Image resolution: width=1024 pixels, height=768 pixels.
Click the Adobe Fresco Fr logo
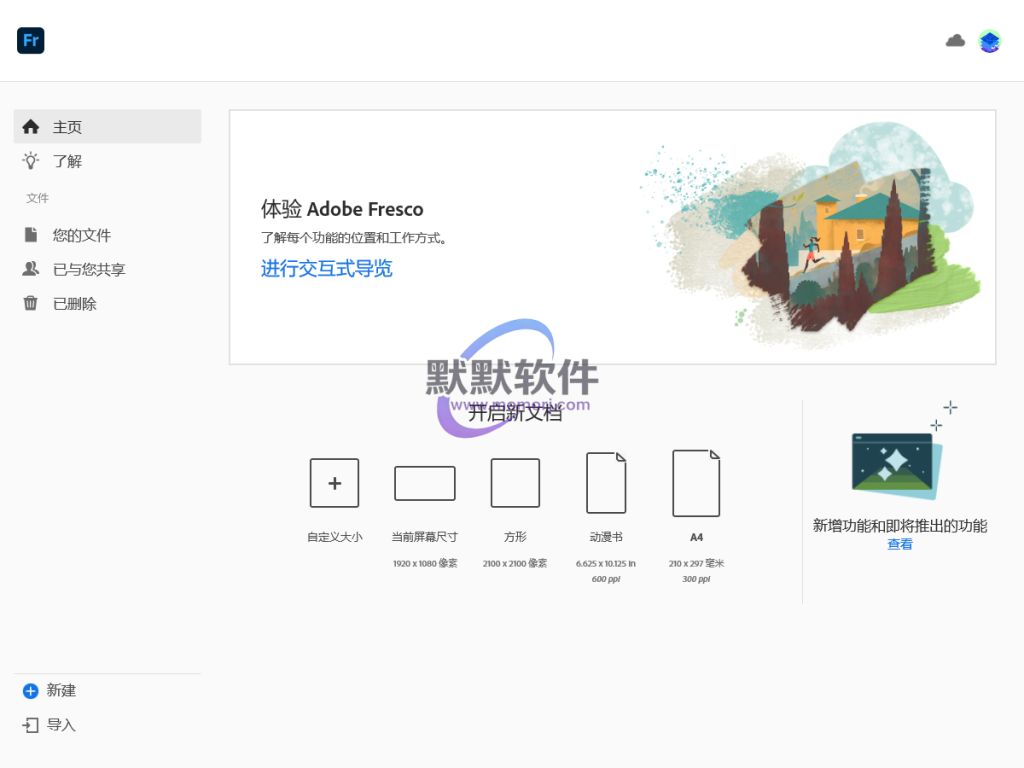pyautogui.click(x=31, y=40)
